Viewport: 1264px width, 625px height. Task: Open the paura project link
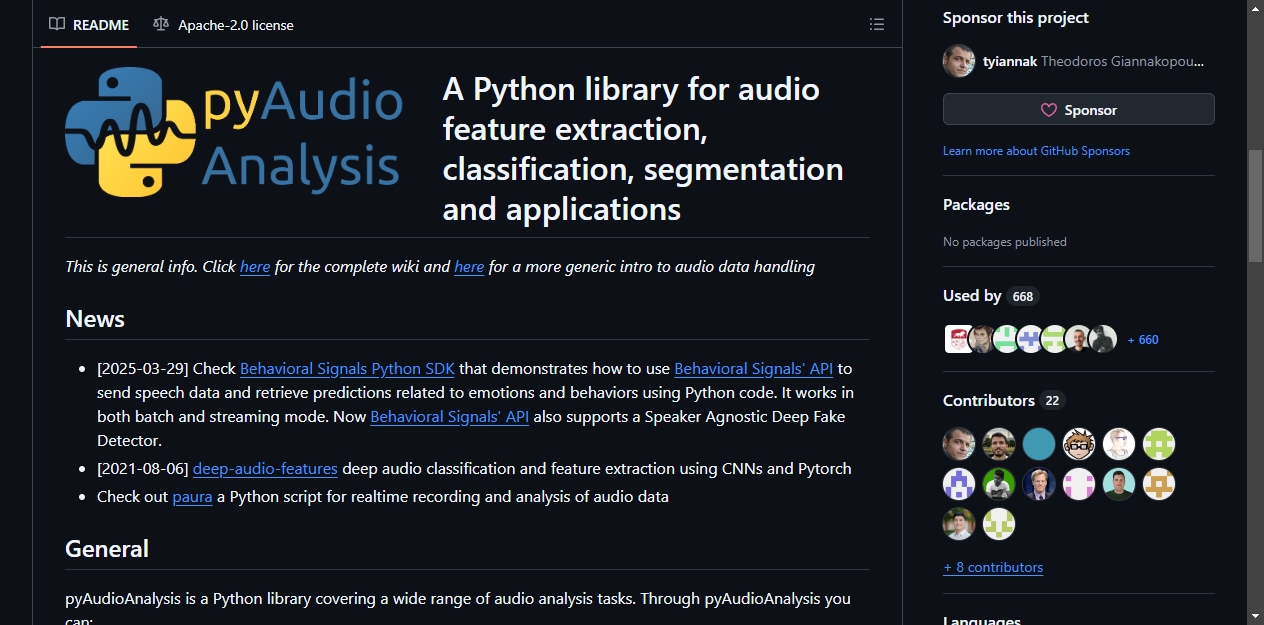[192, 497]
